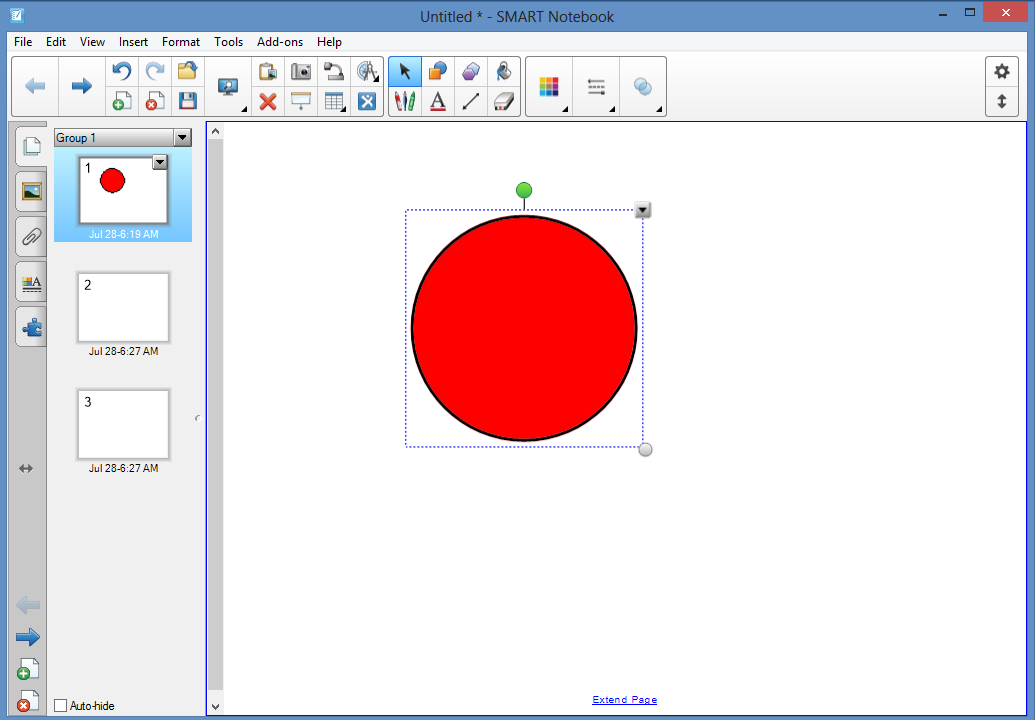Select the Lines tool

(x=471, y=101)
